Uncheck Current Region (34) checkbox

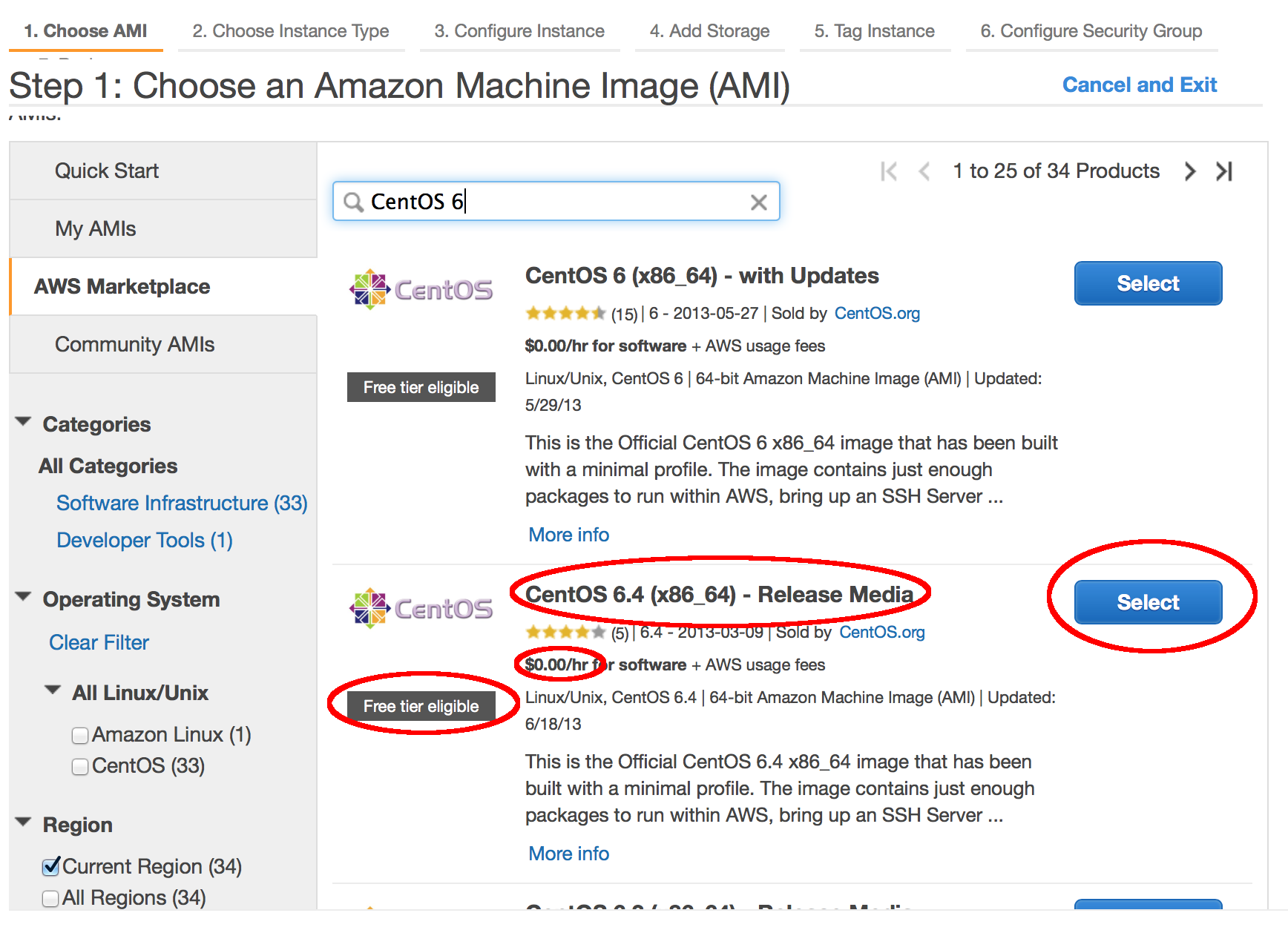tap(50, 866)
